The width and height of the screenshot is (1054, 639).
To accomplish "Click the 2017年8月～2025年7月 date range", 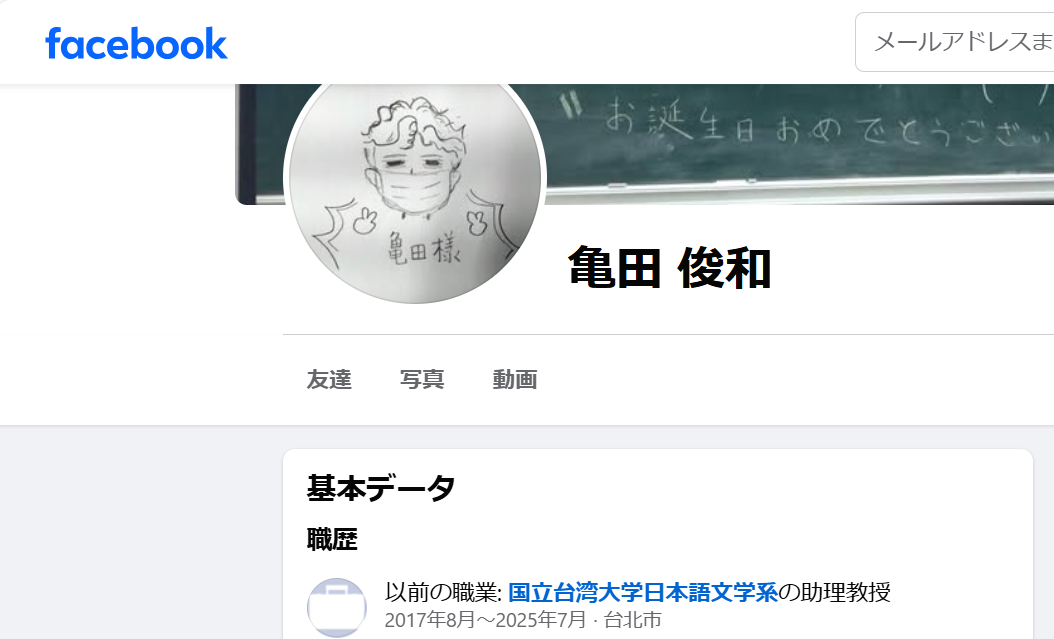I will (485, 620).
